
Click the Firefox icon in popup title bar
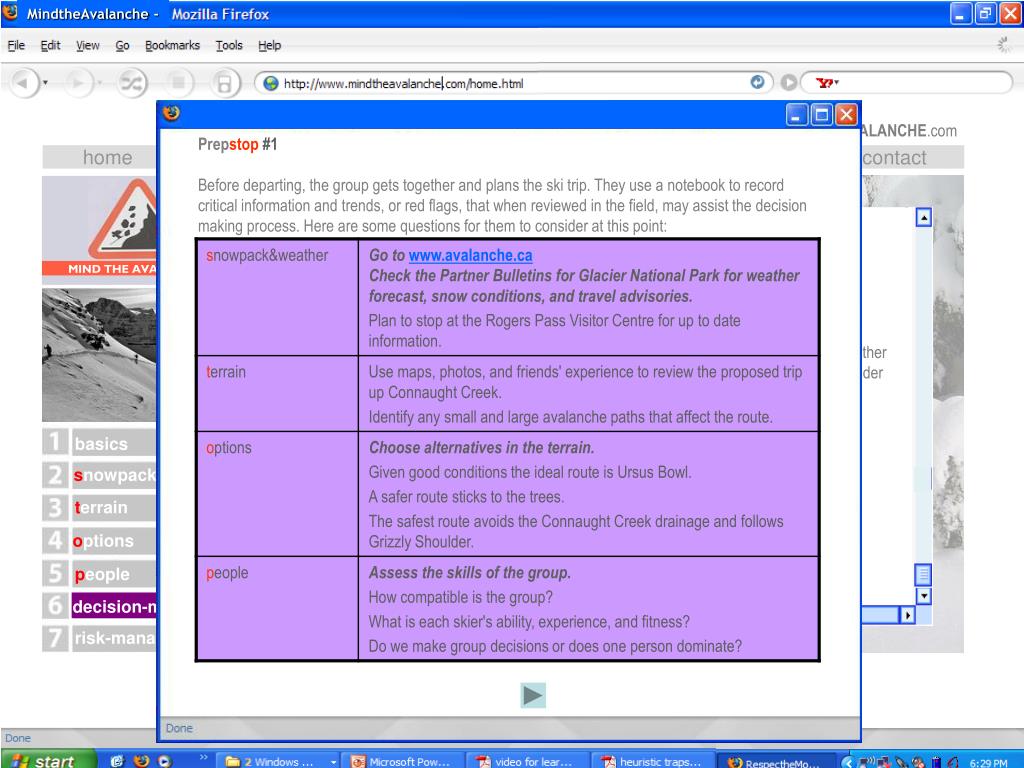[x=171, y=113]
